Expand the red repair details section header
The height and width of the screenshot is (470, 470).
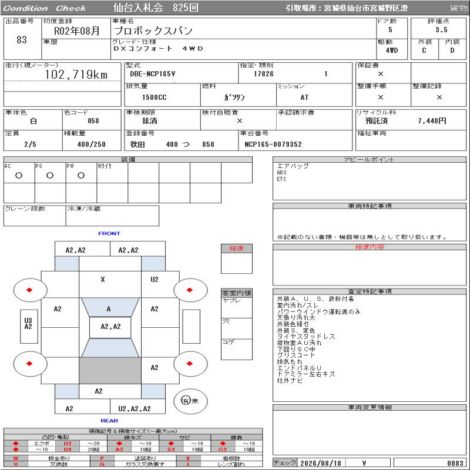point(369,247)
